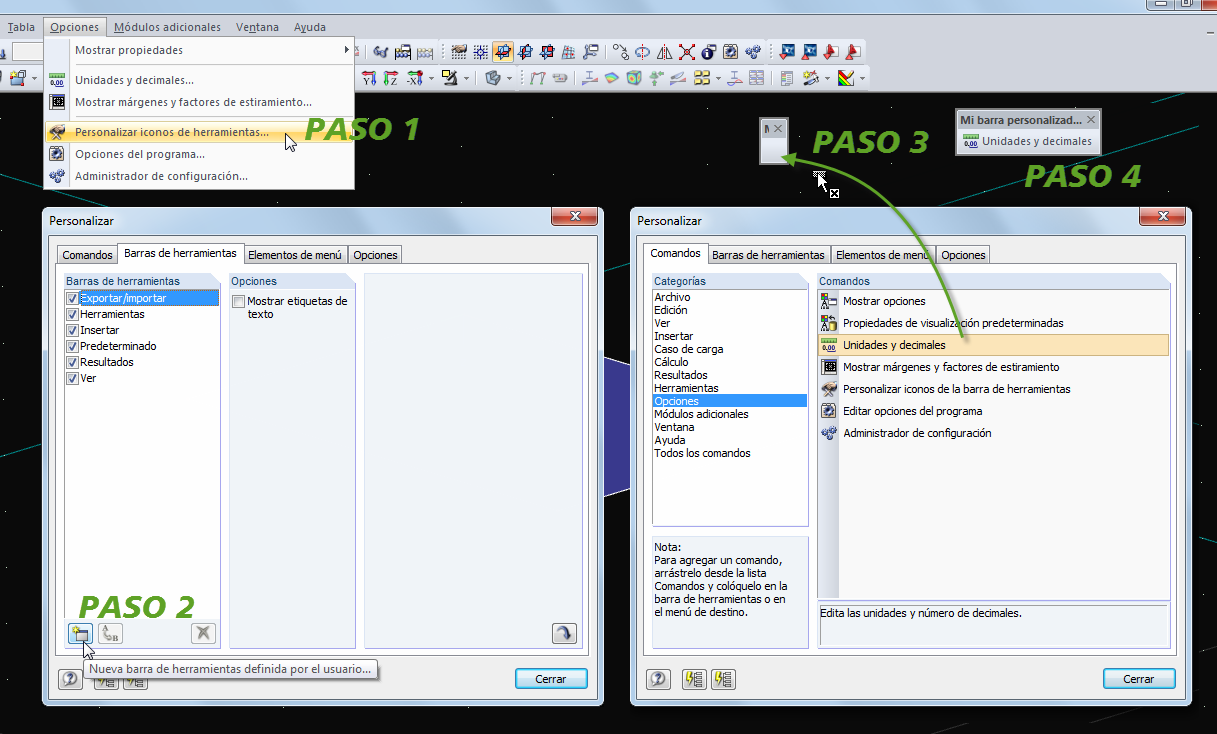The width and height of the screenshot is (1217, 734).
Task: Open the Ventana menu
Action: 257,27
